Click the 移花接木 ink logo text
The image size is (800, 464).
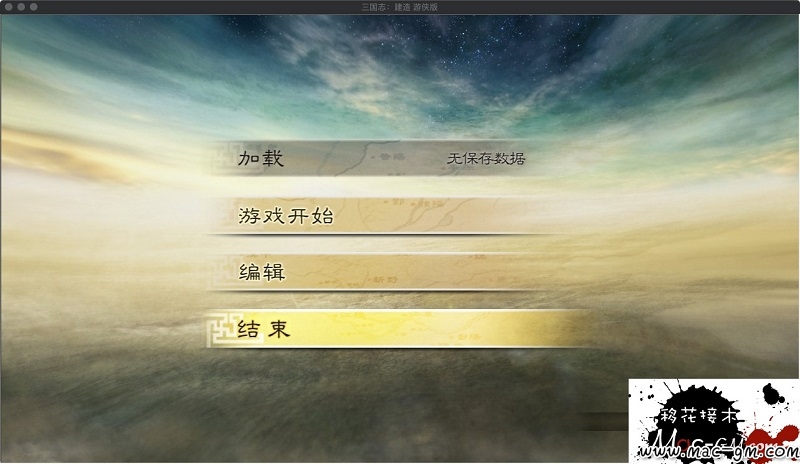click(x=699, y=416)
